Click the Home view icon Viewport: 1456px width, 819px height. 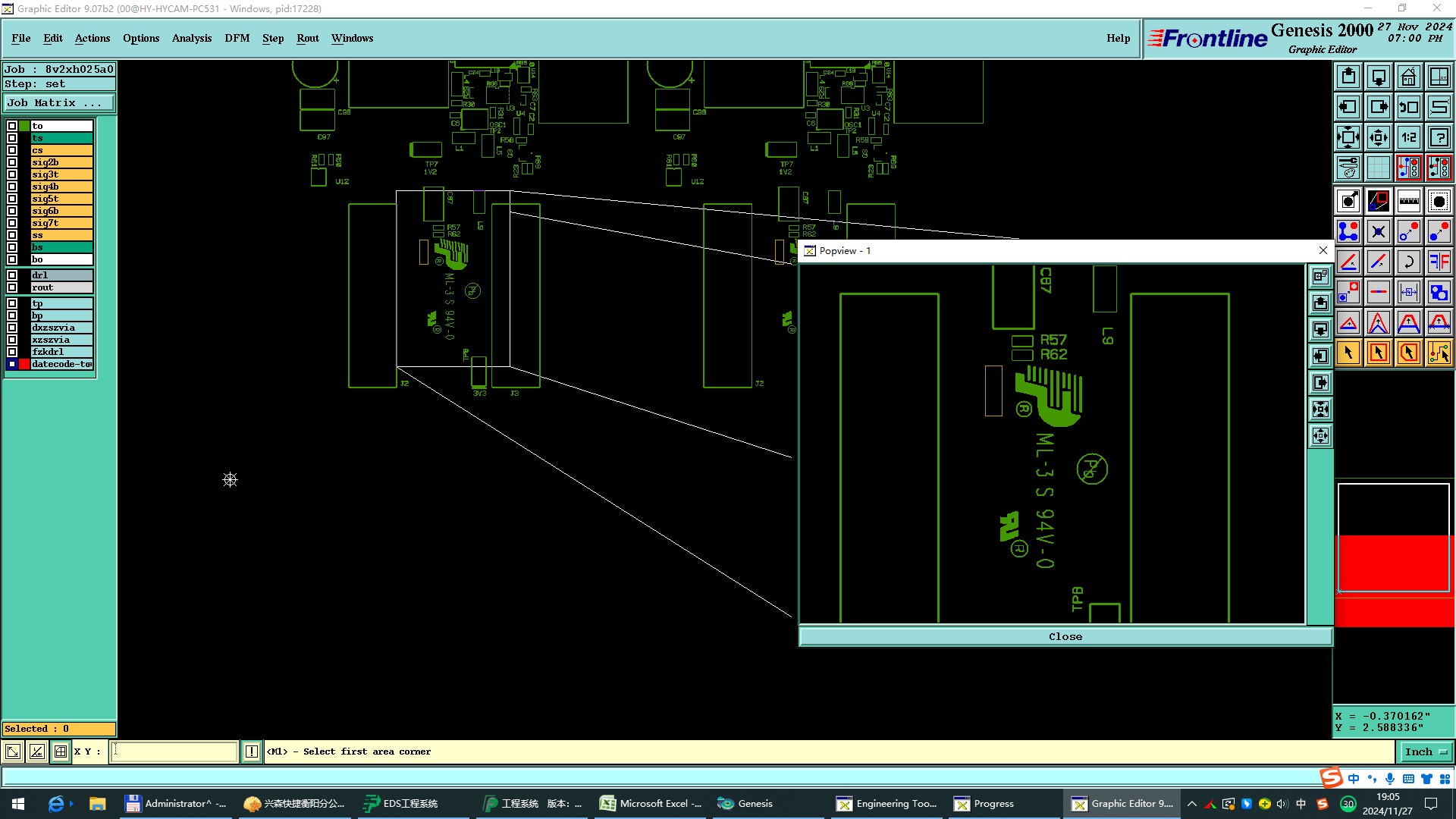1408,77
